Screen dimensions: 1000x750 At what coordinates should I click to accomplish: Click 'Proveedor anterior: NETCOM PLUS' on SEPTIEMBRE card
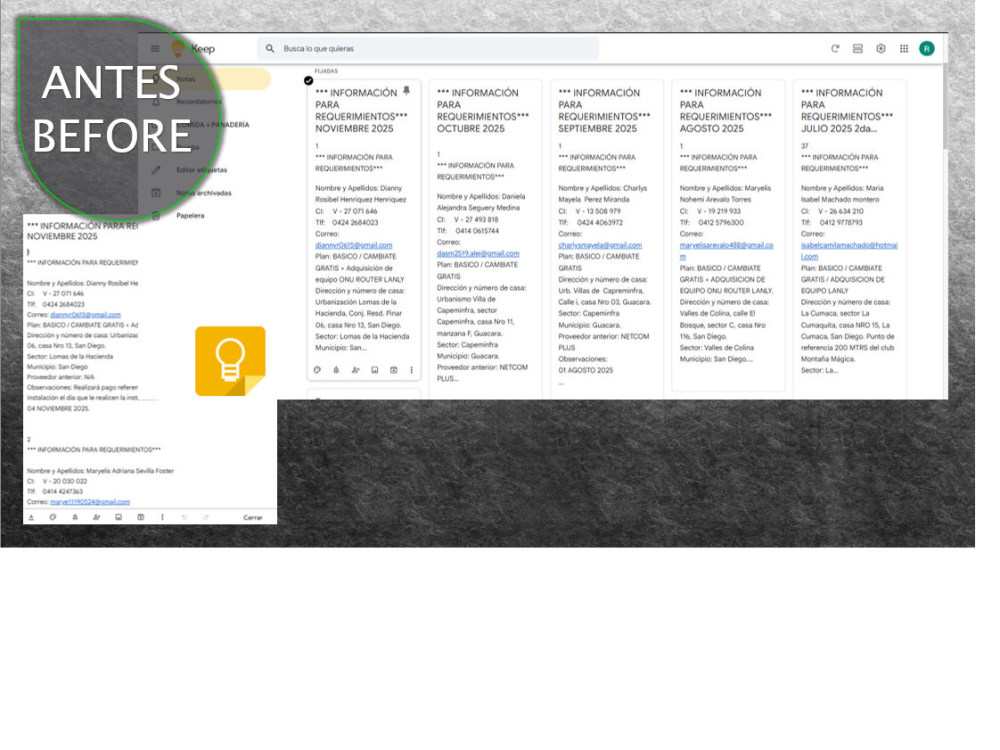(603, 342)
